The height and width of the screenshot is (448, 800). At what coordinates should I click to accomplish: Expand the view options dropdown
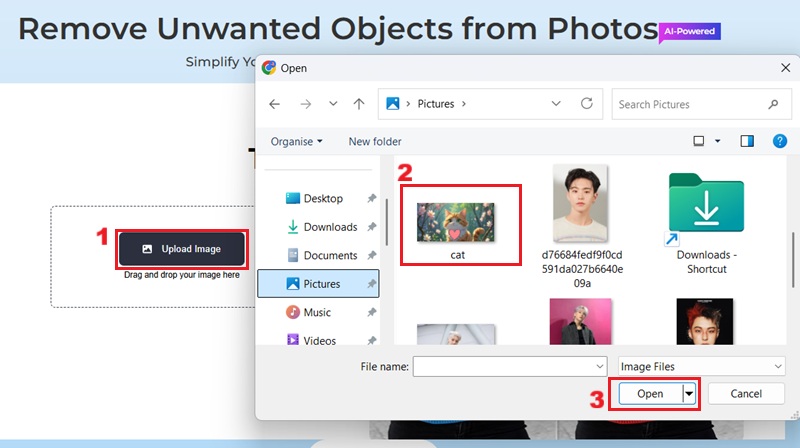717,142
